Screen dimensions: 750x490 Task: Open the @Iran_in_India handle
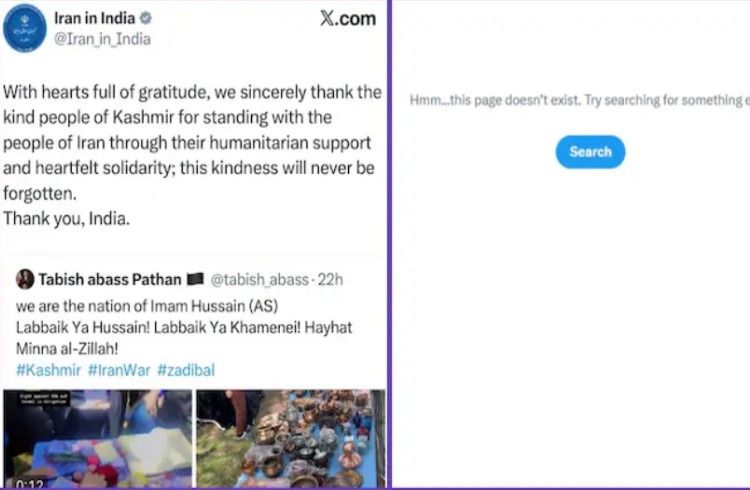coord(102,39)
